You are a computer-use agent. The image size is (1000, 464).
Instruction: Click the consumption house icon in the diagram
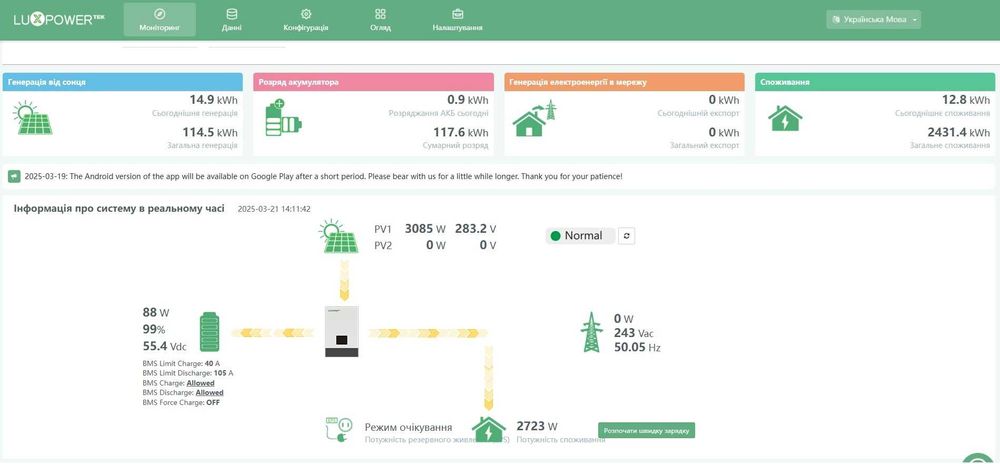[489, 430]
